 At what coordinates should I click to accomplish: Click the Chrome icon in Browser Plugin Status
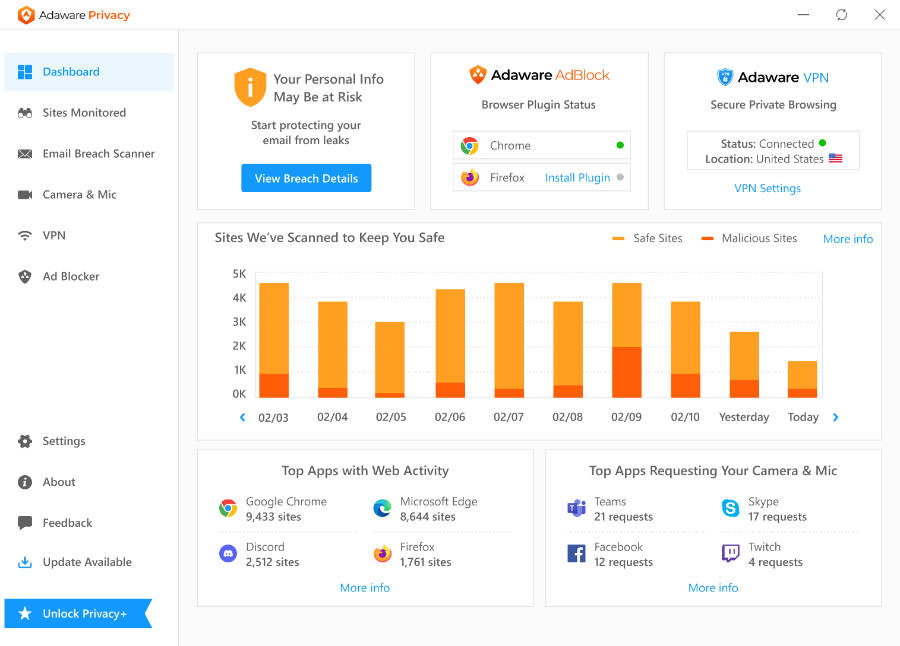click(x=468, y=145)
